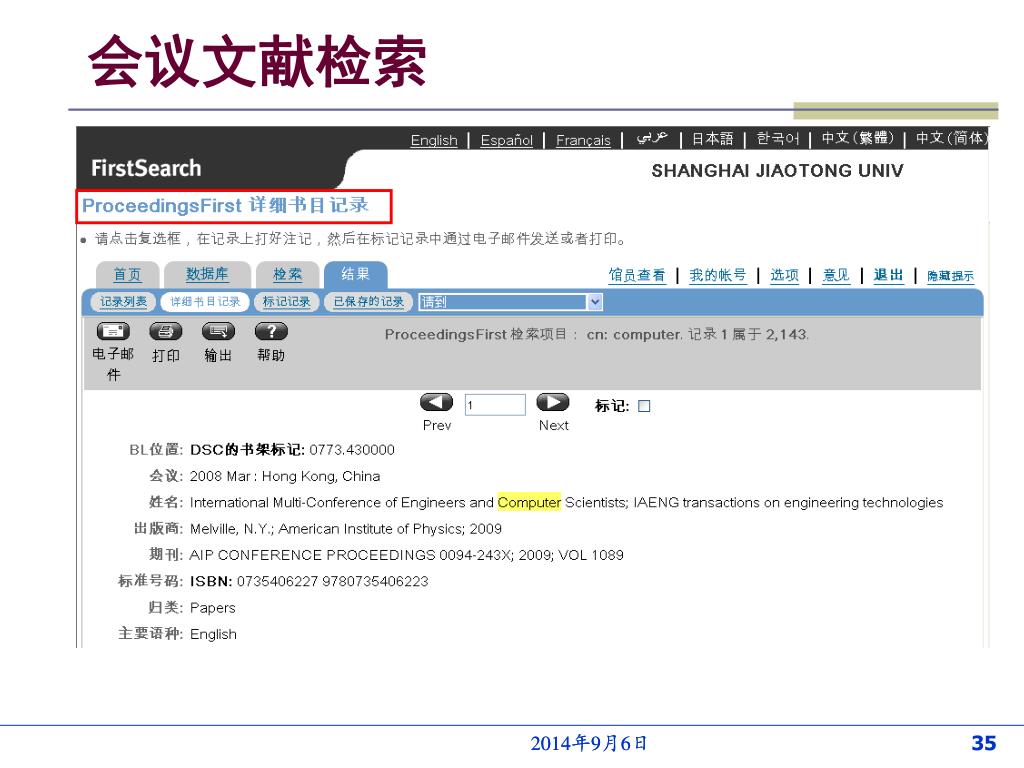Click the ProceedingsFirst 详细书目记录 heading
The height and width of the screenshot is (768, 1024).
coord(225,206)
